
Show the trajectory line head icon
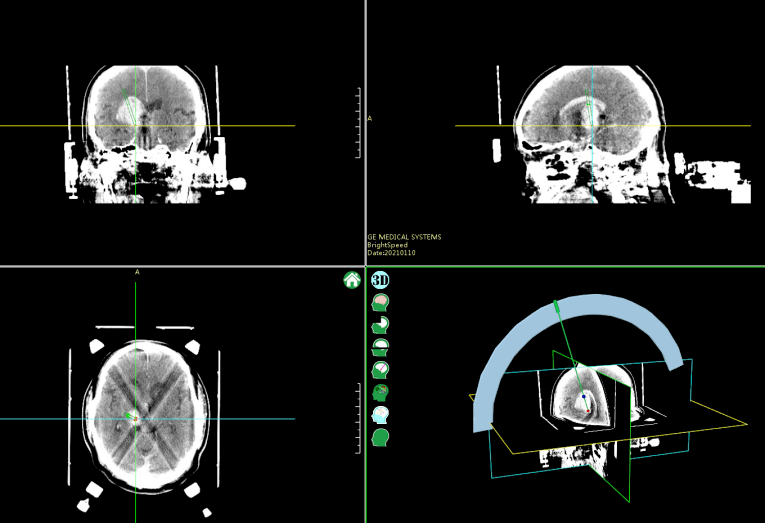point(380,370)
